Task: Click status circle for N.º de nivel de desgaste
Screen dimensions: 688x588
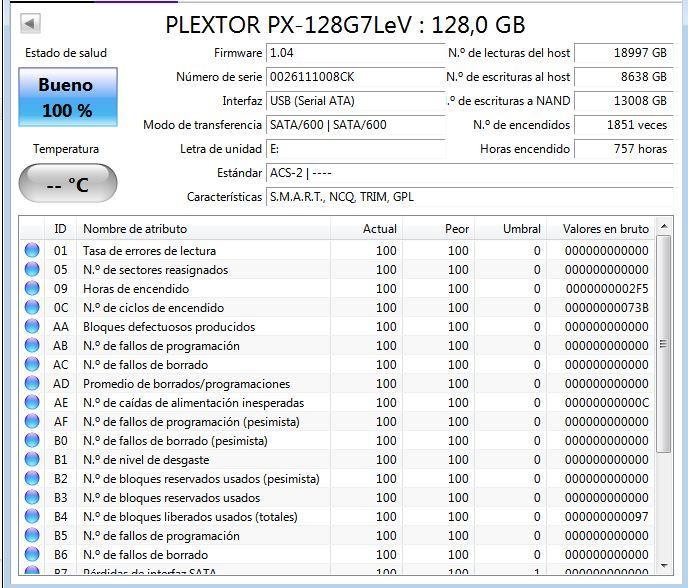Action: pos(32,459)
